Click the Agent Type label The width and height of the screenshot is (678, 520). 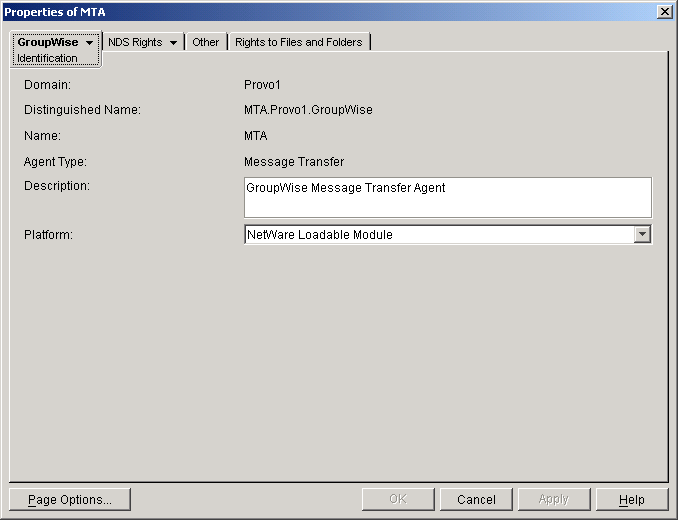click(55, 162)
